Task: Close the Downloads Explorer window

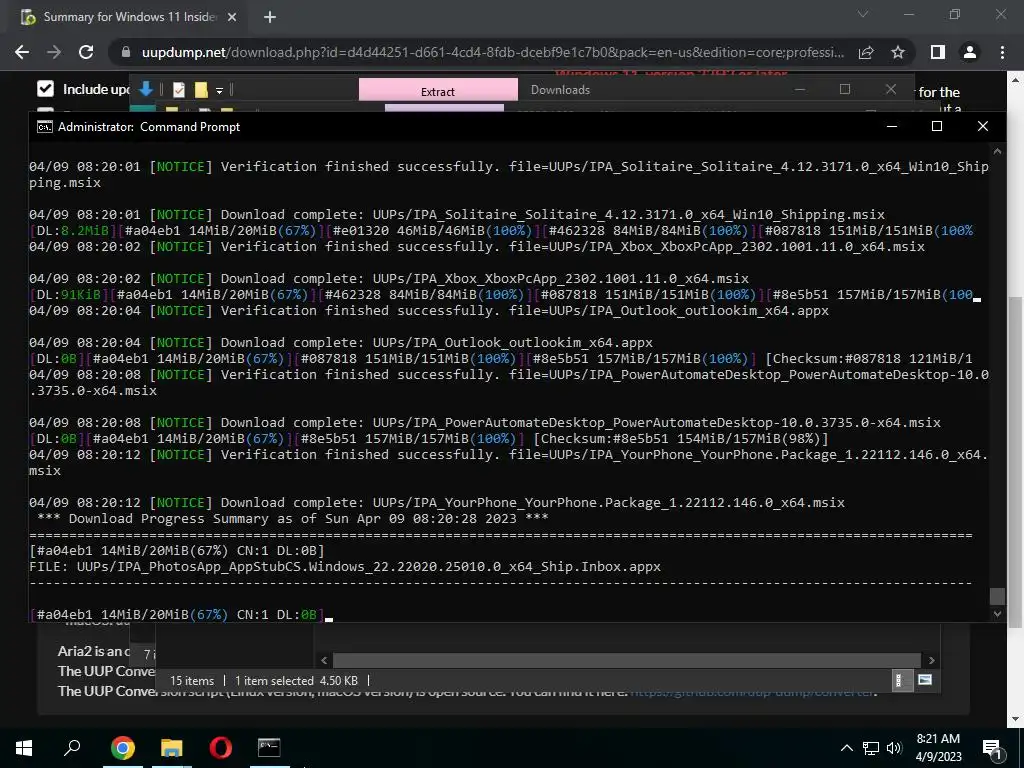Action: click(890, 89)
